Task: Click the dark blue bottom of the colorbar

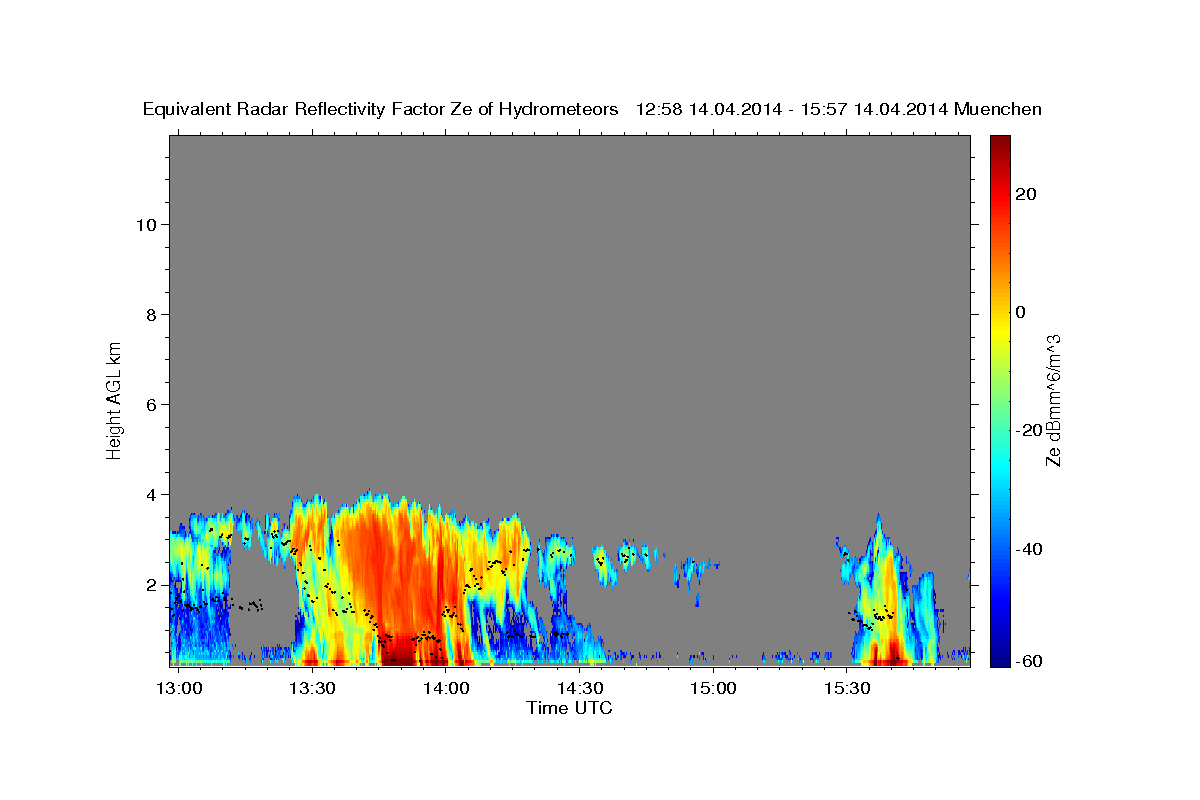Action: (x=1000, y=655)
